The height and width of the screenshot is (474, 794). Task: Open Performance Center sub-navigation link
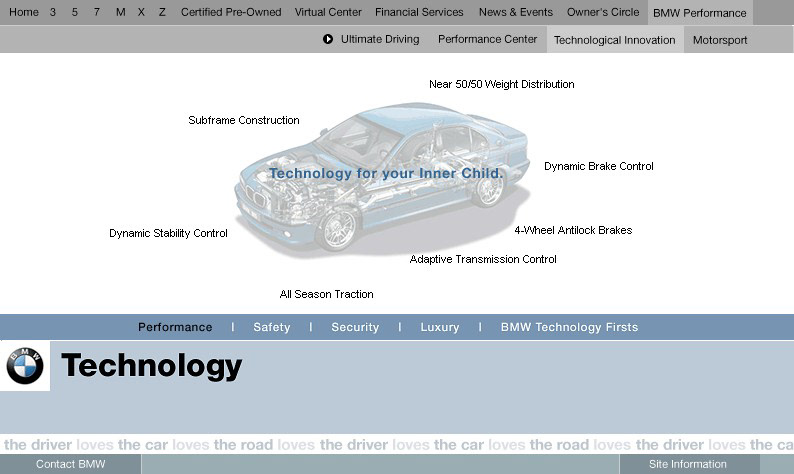(487, 39)
